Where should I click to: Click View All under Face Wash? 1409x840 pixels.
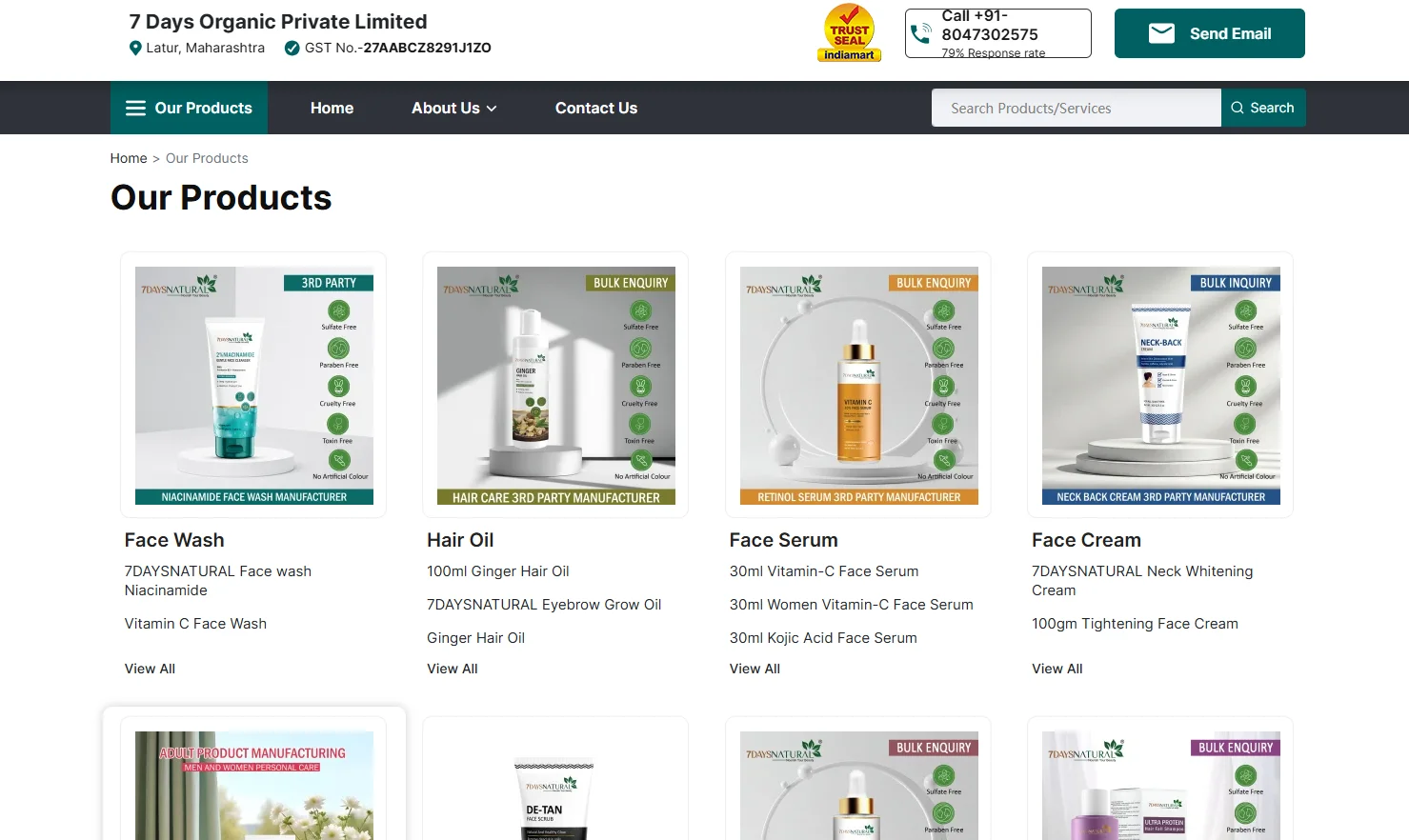tap(150, 669)
